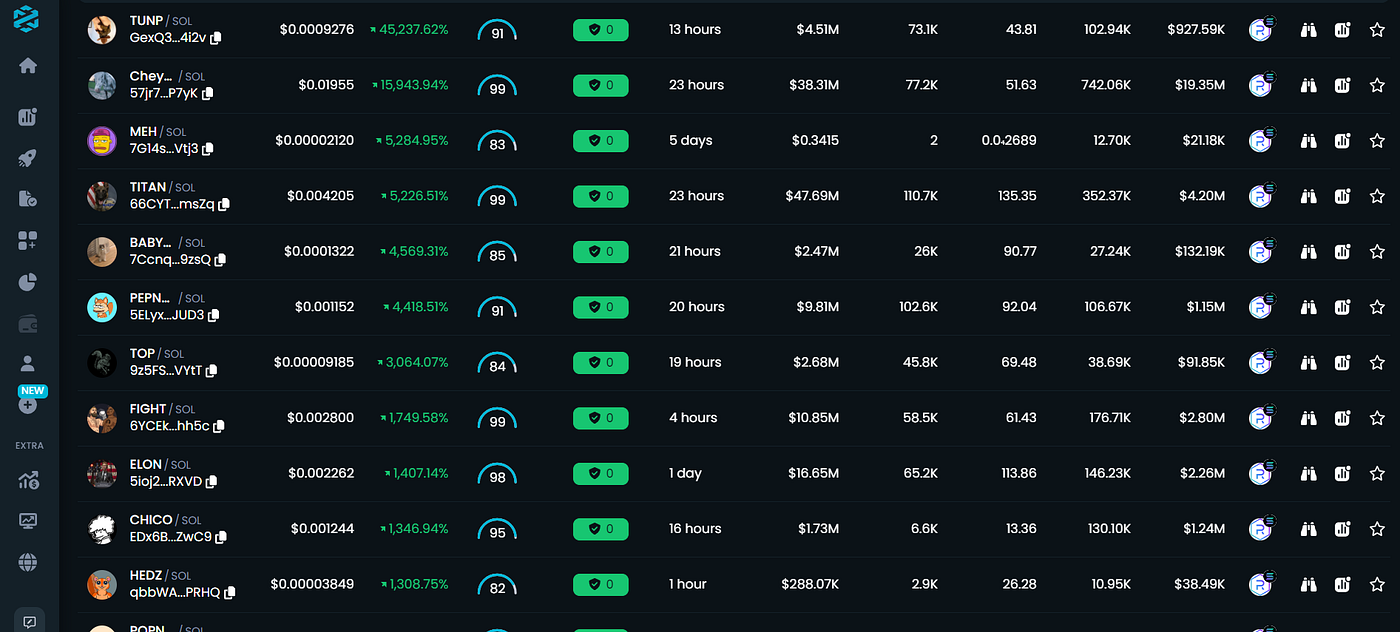Open the ELON / SOL pair link
The image size is (1400, 632).
[x=160, y=464]
